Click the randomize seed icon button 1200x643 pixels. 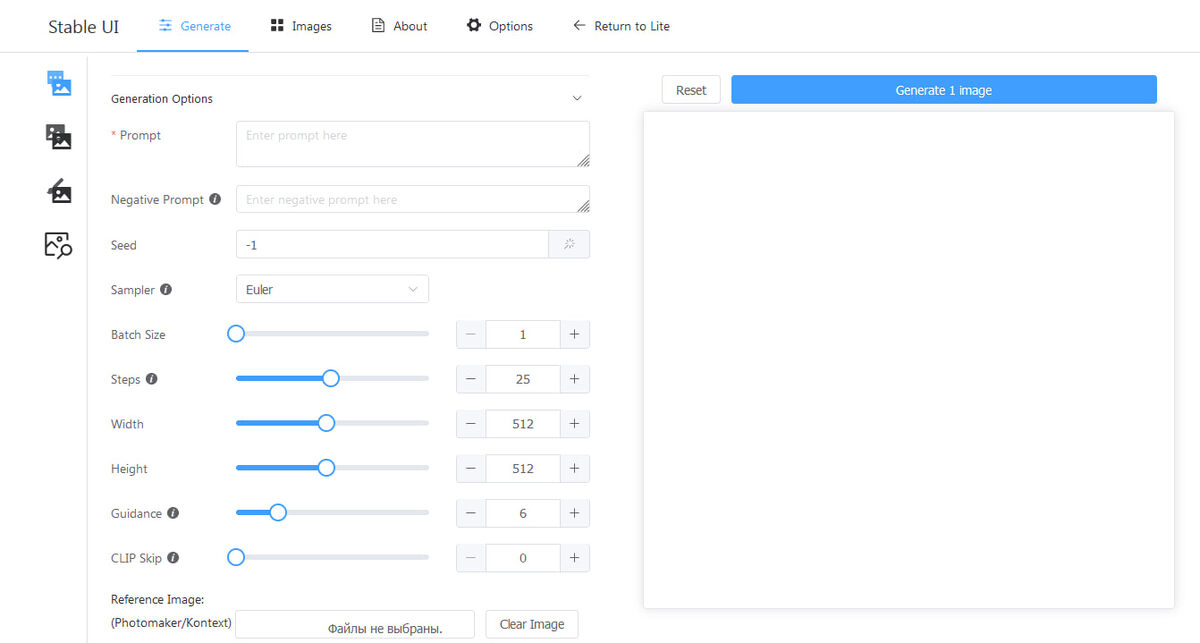click(x=569, y=244)
